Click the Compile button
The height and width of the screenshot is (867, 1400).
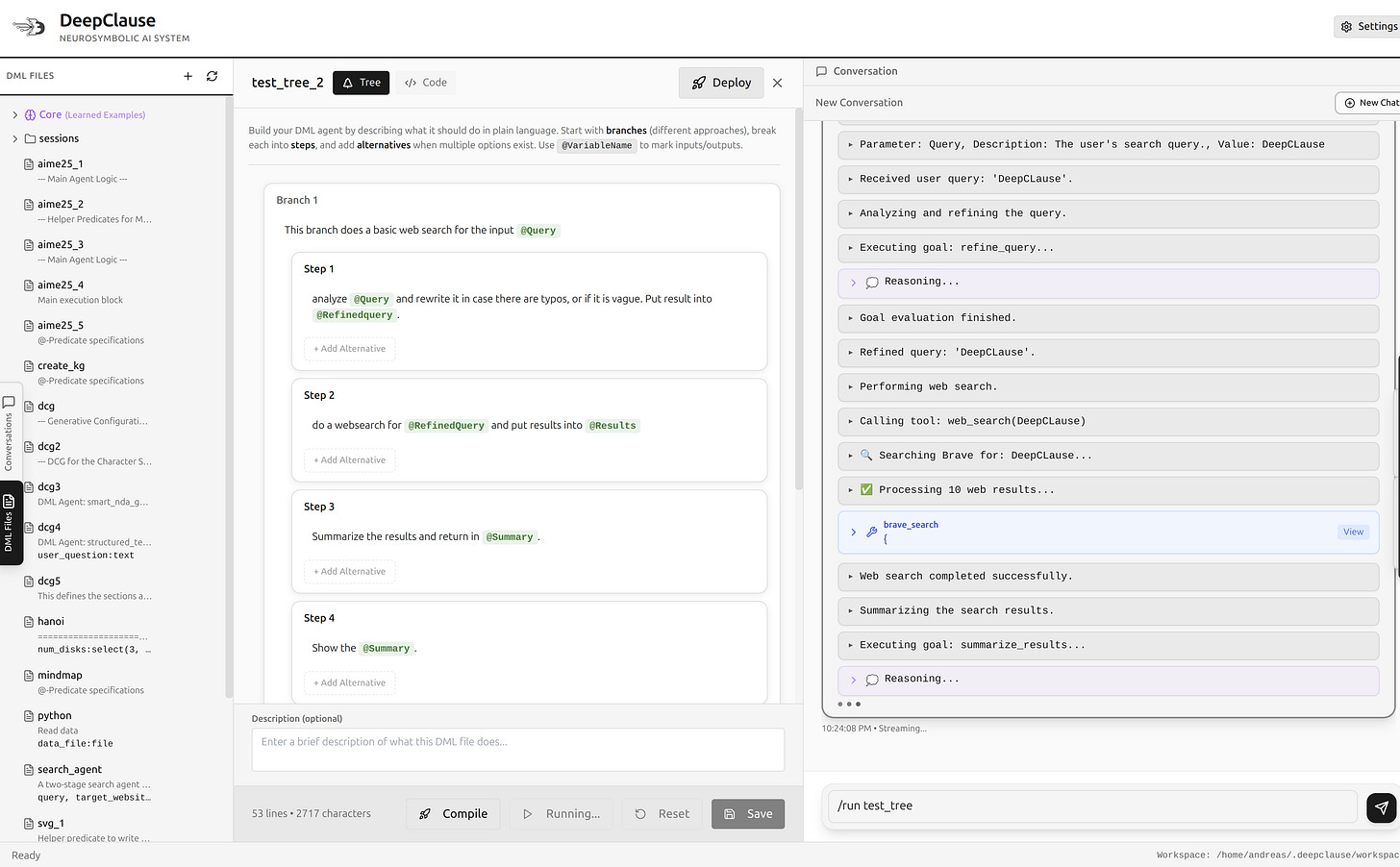point(453,814)
